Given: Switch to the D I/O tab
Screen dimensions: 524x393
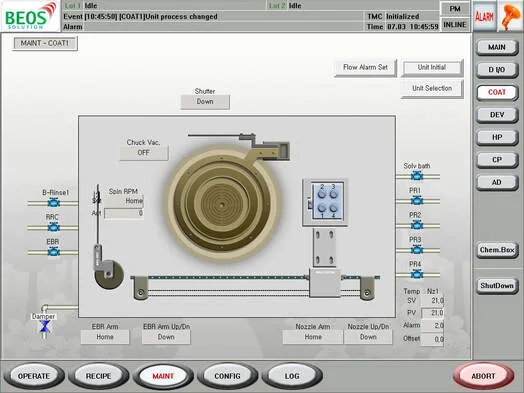Looking at the screenshot, I should [x=497, y=70].
